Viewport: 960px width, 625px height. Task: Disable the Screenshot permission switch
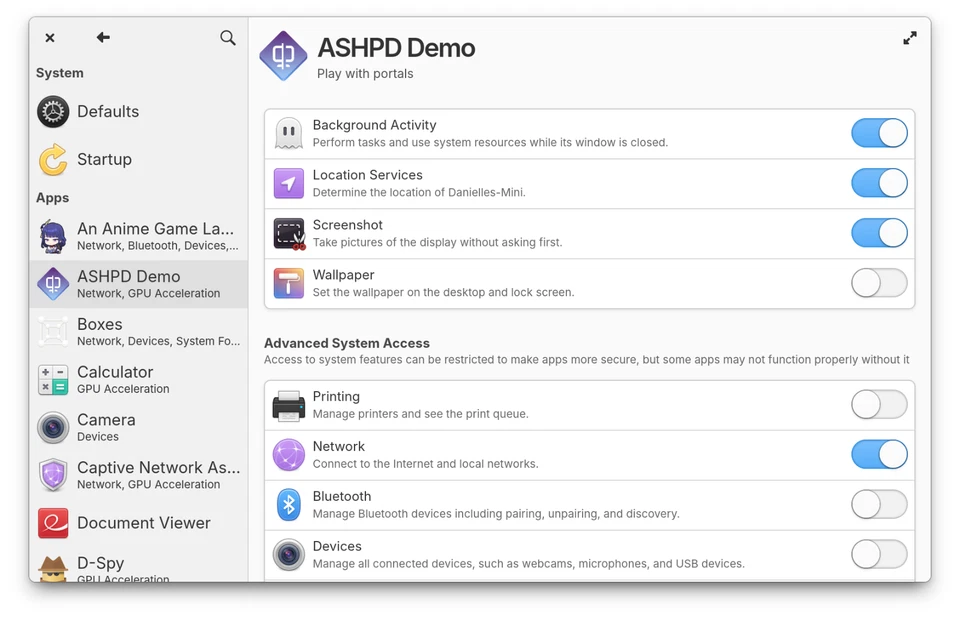[879, 233]
